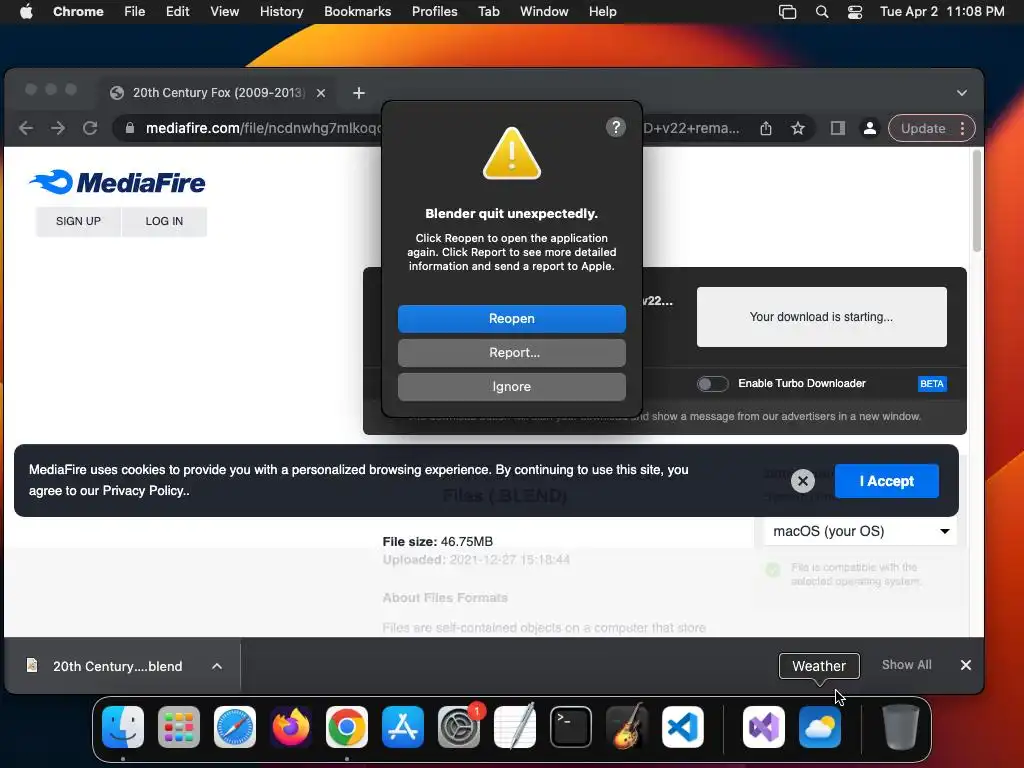This screenshot has height=768, width=1024.
Task: Open the App Store dock icon
Action: click(x=403, y=727)
